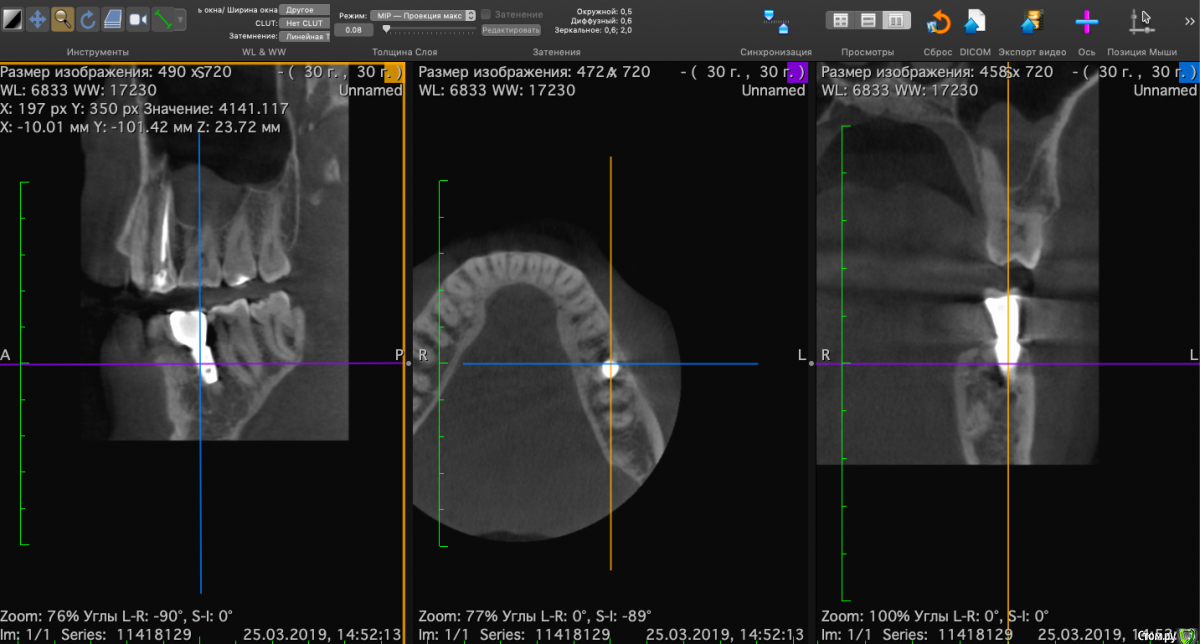Screen dimensions: 1200x644
Task: Switch to the three-column view layout
Action: click(x=896, y=20)
